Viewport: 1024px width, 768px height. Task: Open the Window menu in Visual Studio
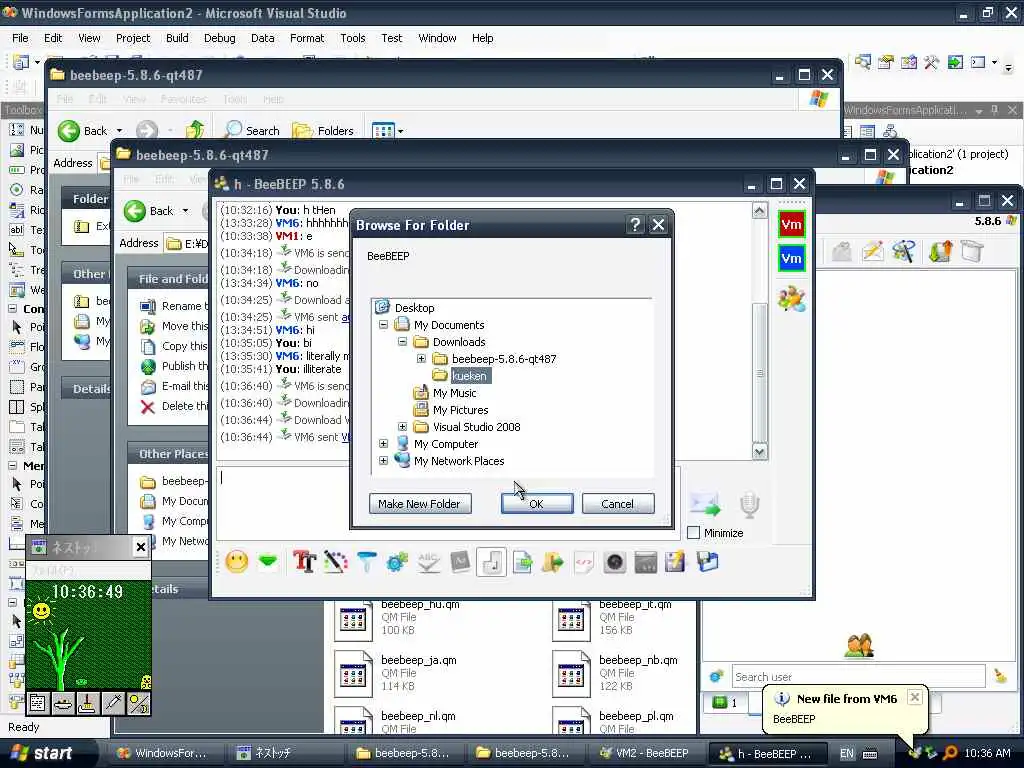click(437, 38)
